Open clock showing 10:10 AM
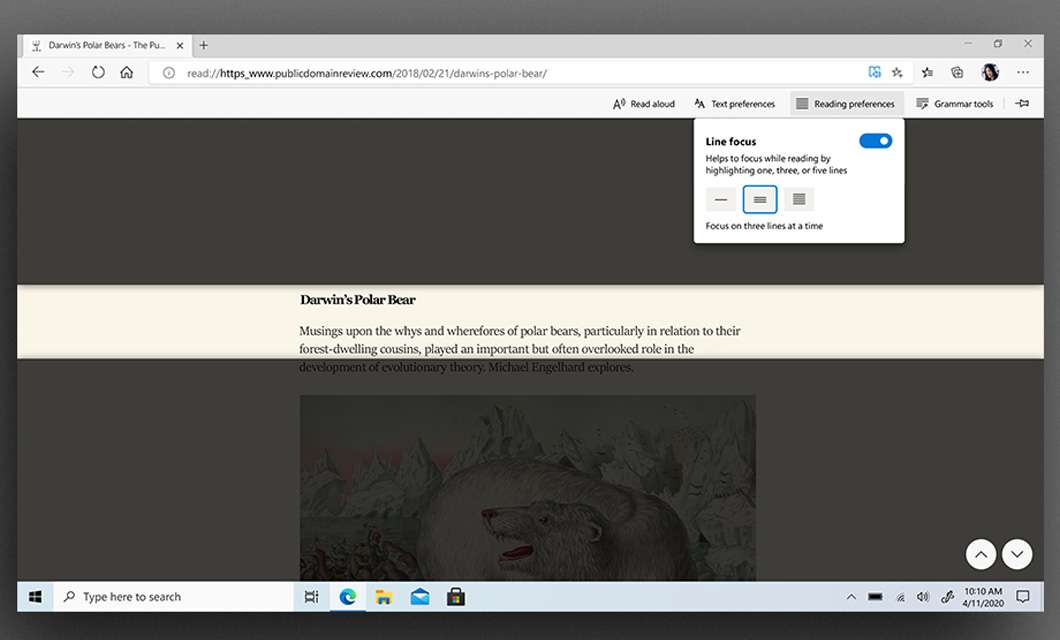The image size is (1060, 640). point(983,597)
